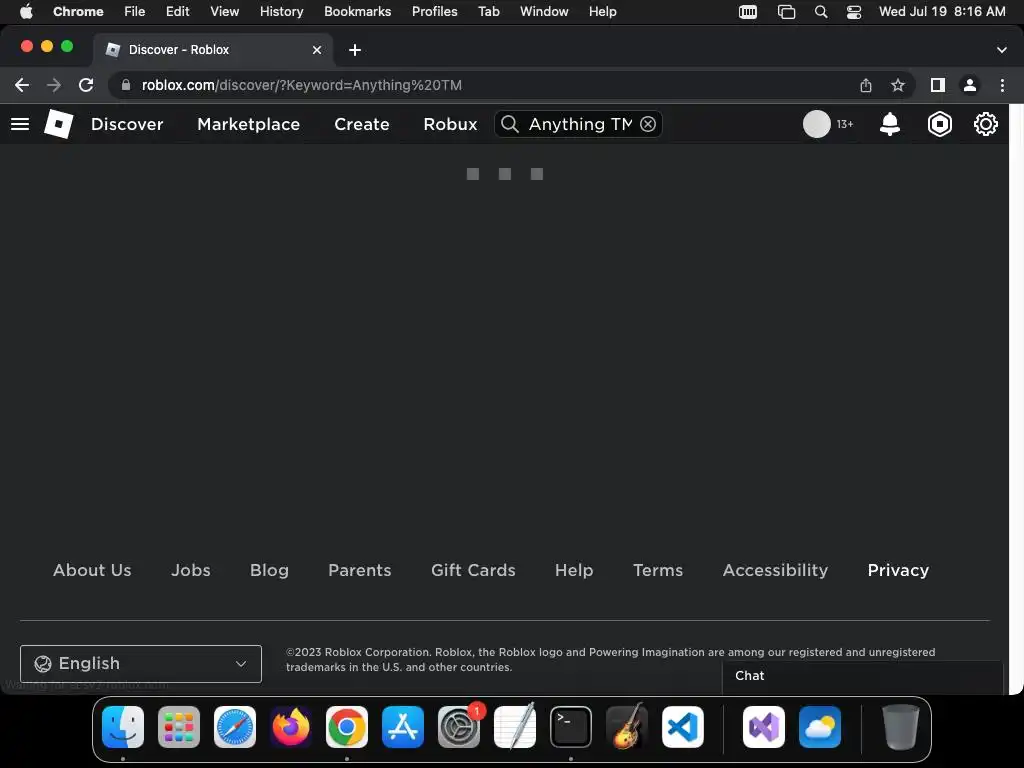This screenshot has width=1024, height=768.
Task: Share this page from the address bar
Action: 866,85
